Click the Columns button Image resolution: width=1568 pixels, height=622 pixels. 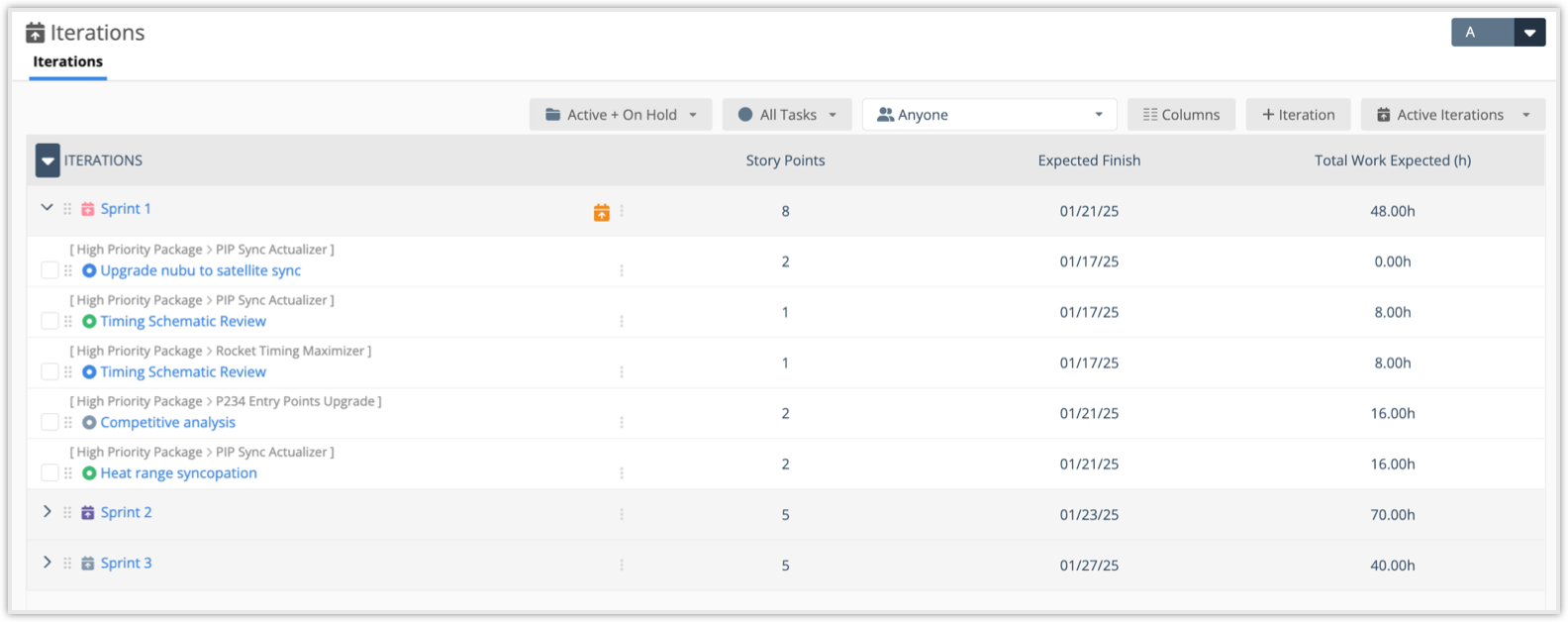[x=1181, y=115]
